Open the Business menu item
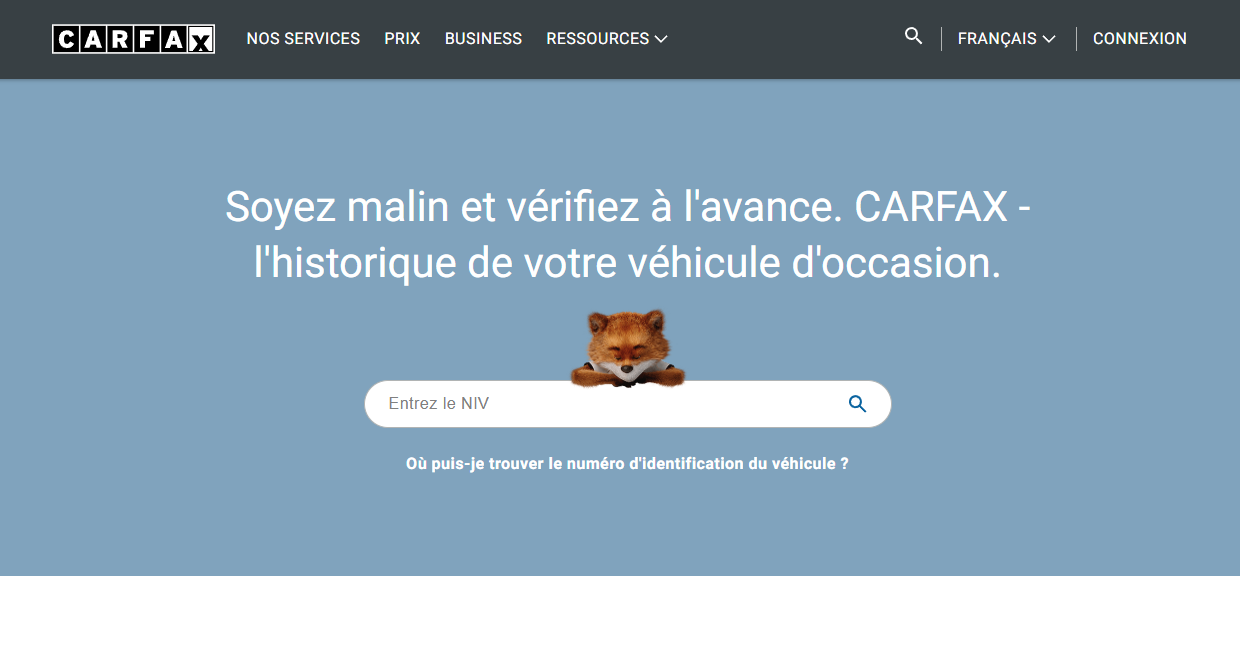Viewport: 1240px width, 671px height. [x=483, y=39]
